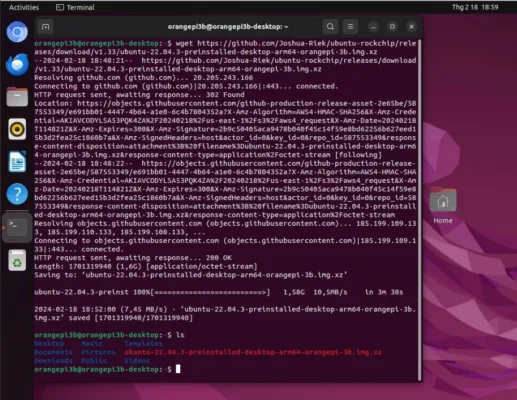Image resolution: width=517 pixels, height=400 pixels.
Task: Open the Terminal app menu in top bar
Action: (75, 7)
